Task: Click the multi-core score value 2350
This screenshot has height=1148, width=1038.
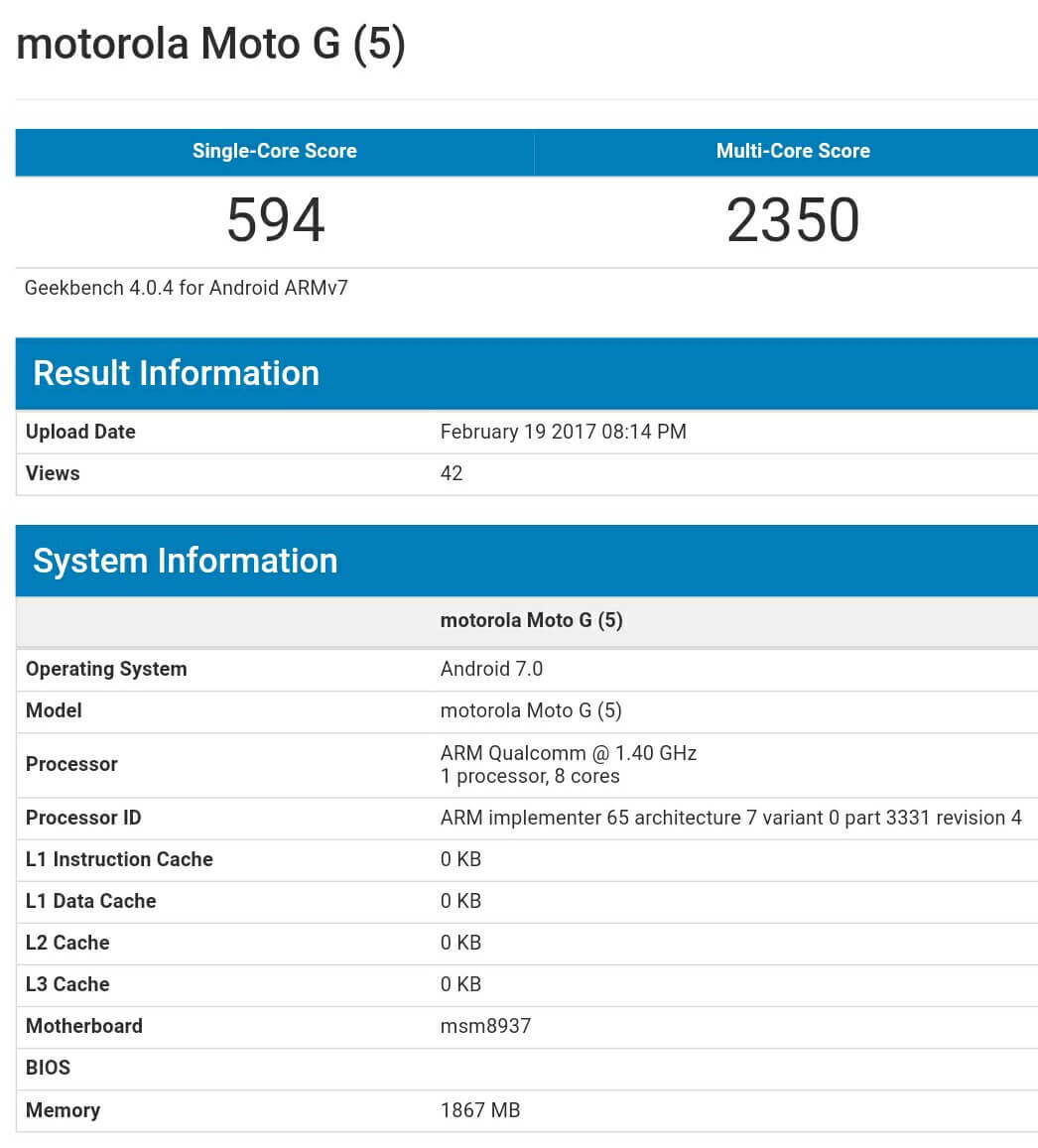Action: pos(793,219)
